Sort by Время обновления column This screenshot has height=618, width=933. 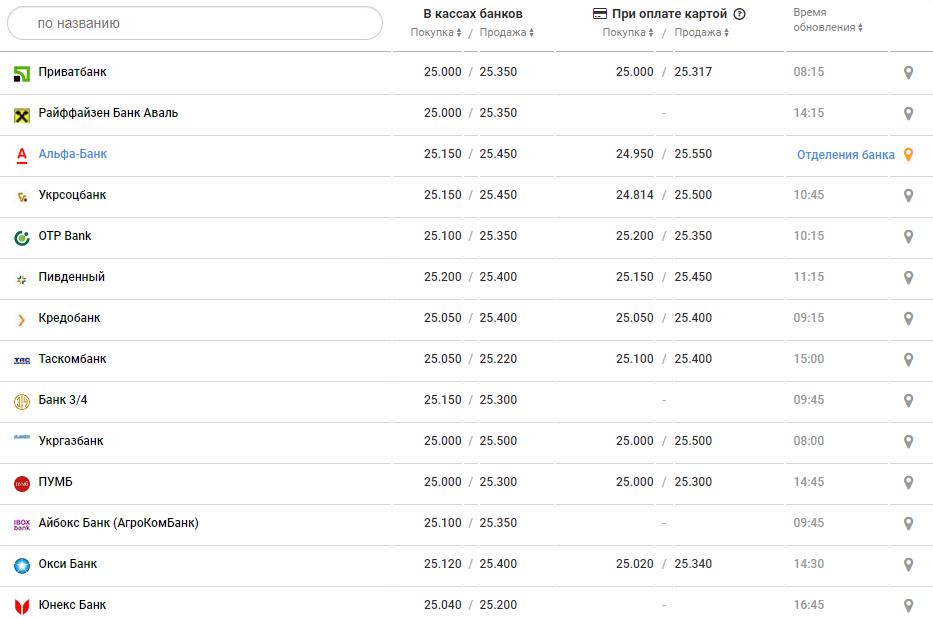(828, 27)
